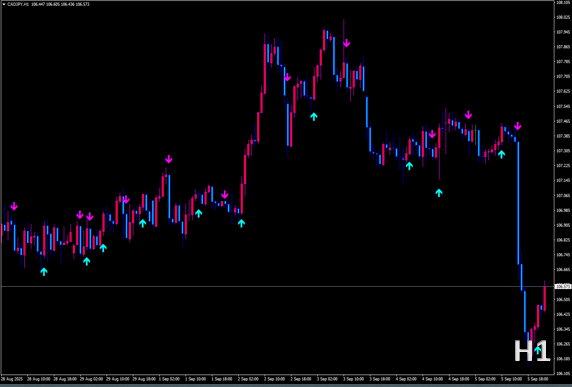The image size is (572, 387).
Task: Click the tall blue crash candle on 5 Sep
Action: pos(518,203)
